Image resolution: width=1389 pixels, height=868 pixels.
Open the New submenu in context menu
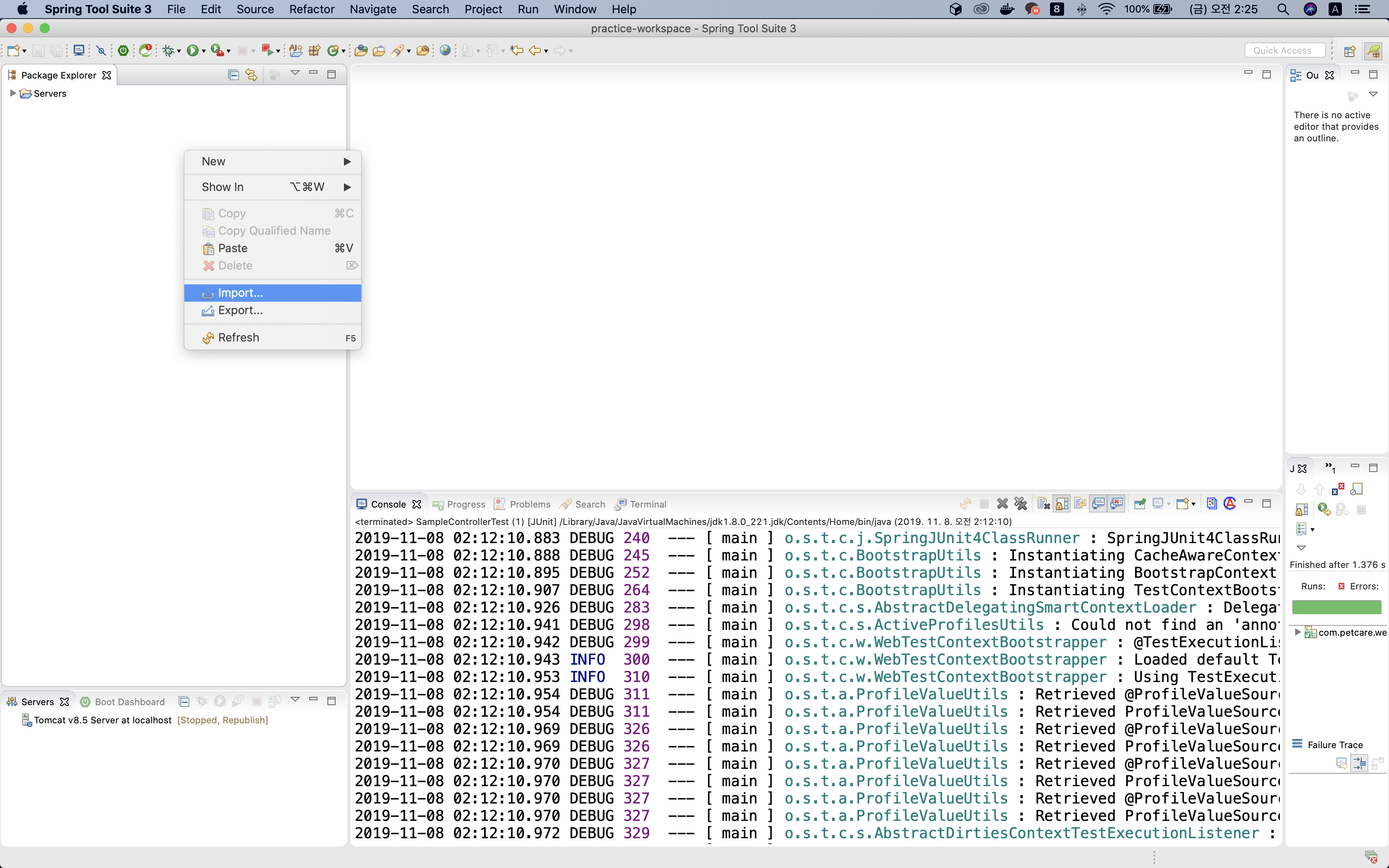[x=273, y=161]
